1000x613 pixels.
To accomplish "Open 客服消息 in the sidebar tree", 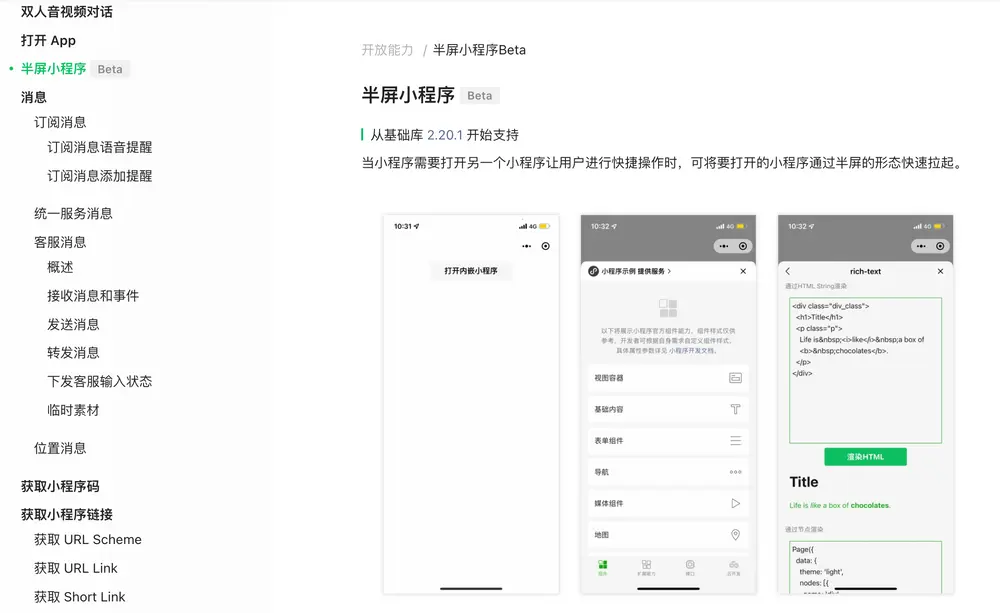I will click(60, 242).
